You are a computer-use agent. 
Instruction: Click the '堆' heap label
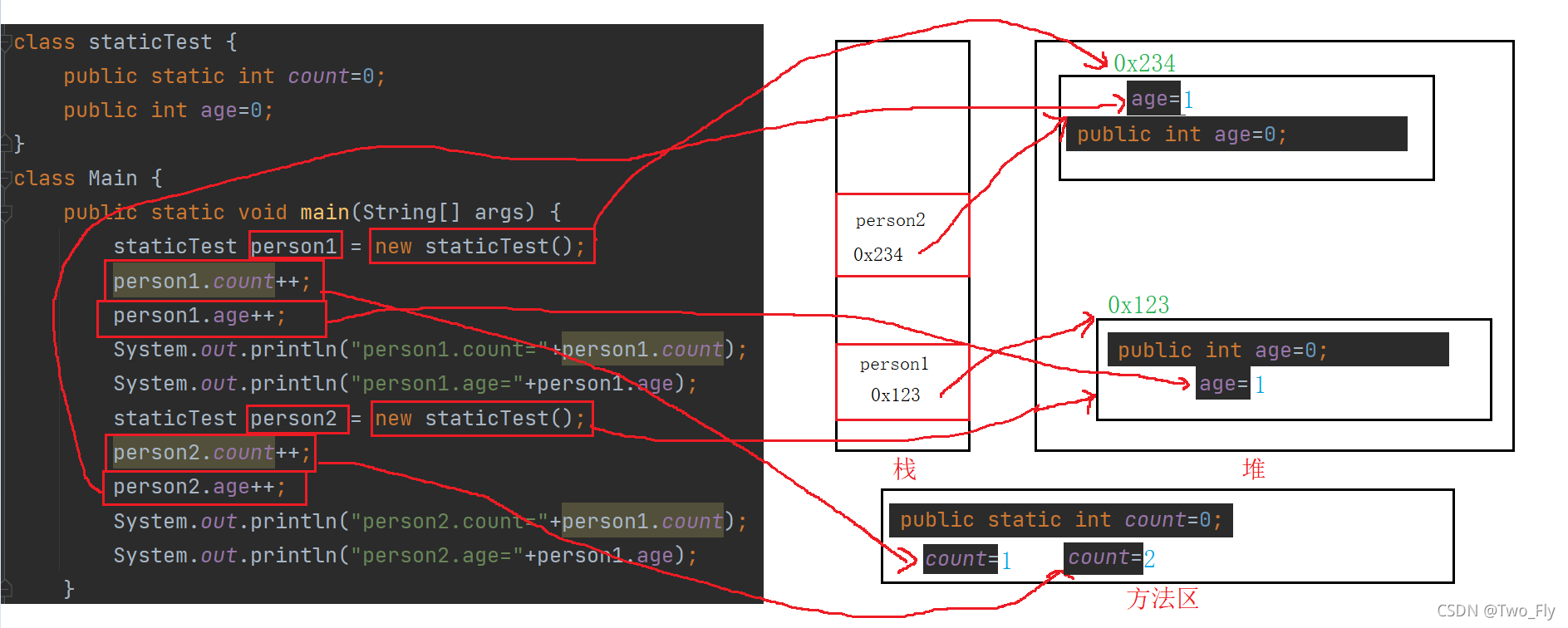1254,469
